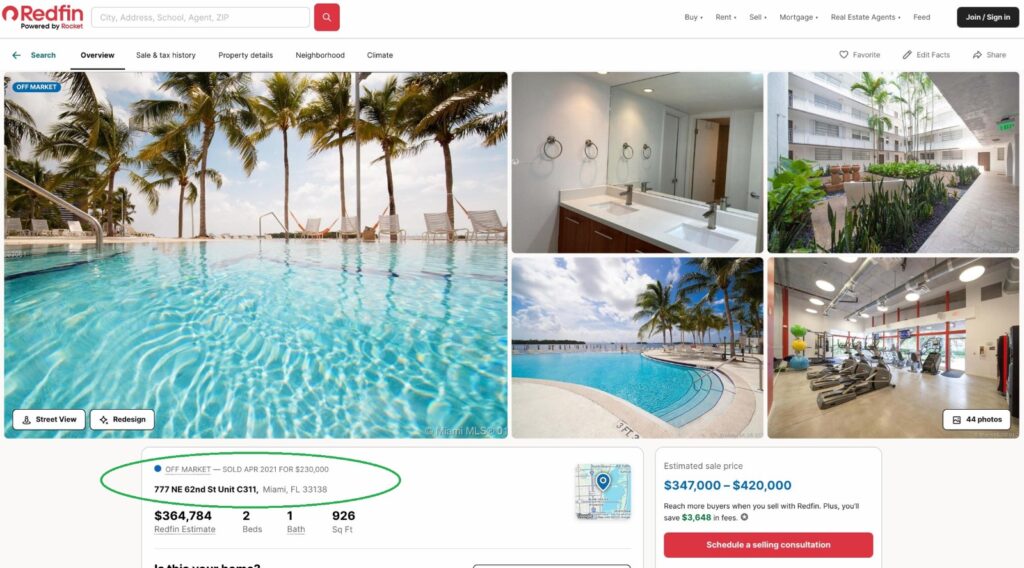Screen dimensions: 1024x568
Task: Expand the Rent dropdown menu
Action: point(725,17)
